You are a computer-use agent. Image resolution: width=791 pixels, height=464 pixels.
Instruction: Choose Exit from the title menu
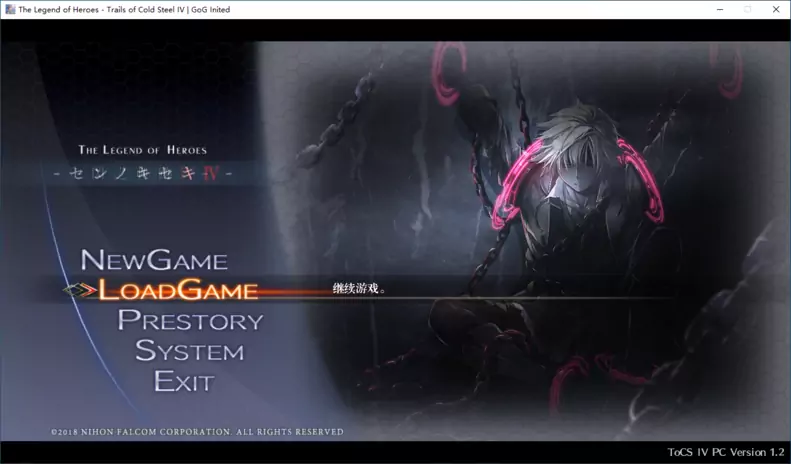(184, 381)
